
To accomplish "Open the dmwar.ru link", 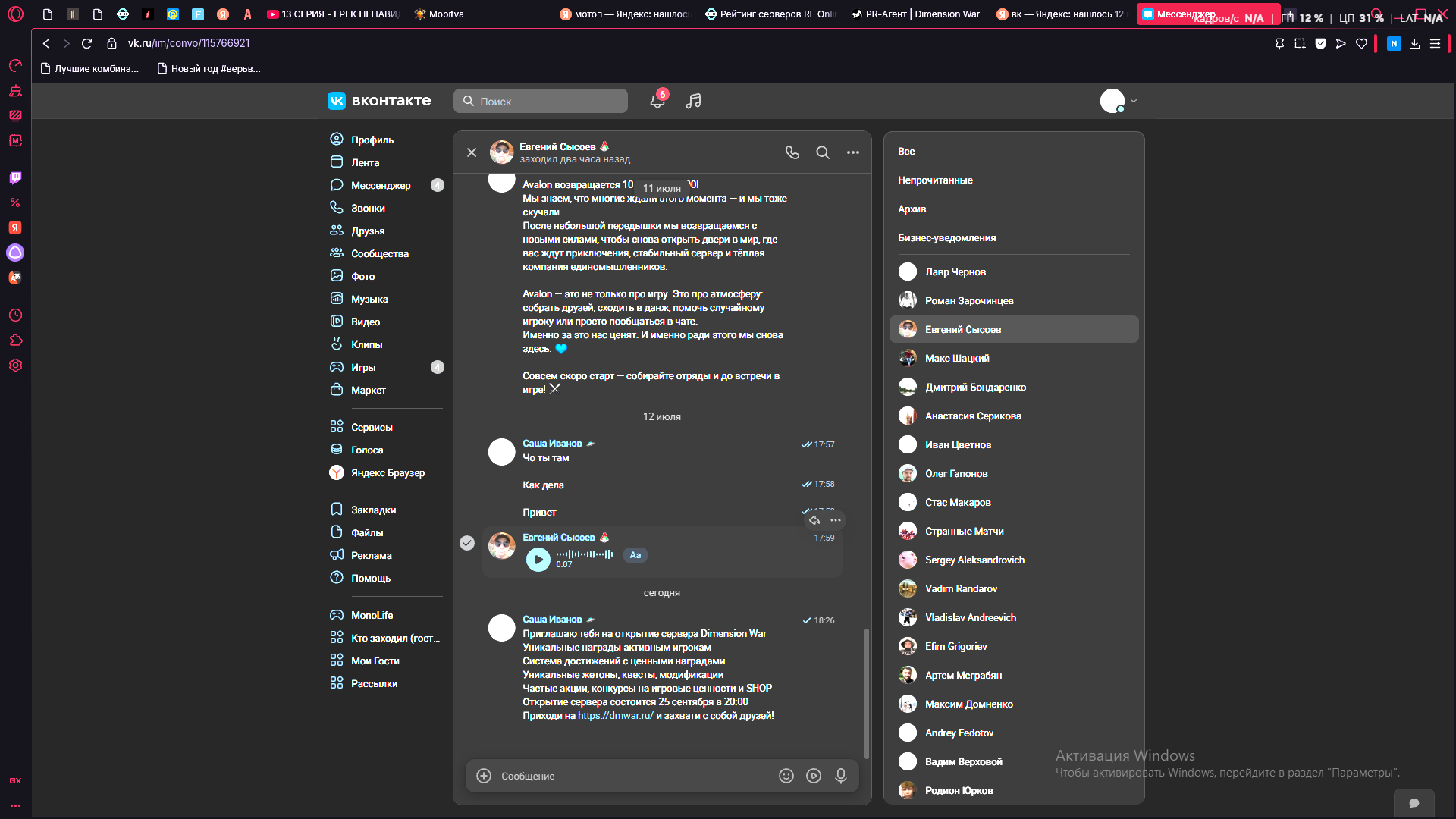I will point(616,715).
